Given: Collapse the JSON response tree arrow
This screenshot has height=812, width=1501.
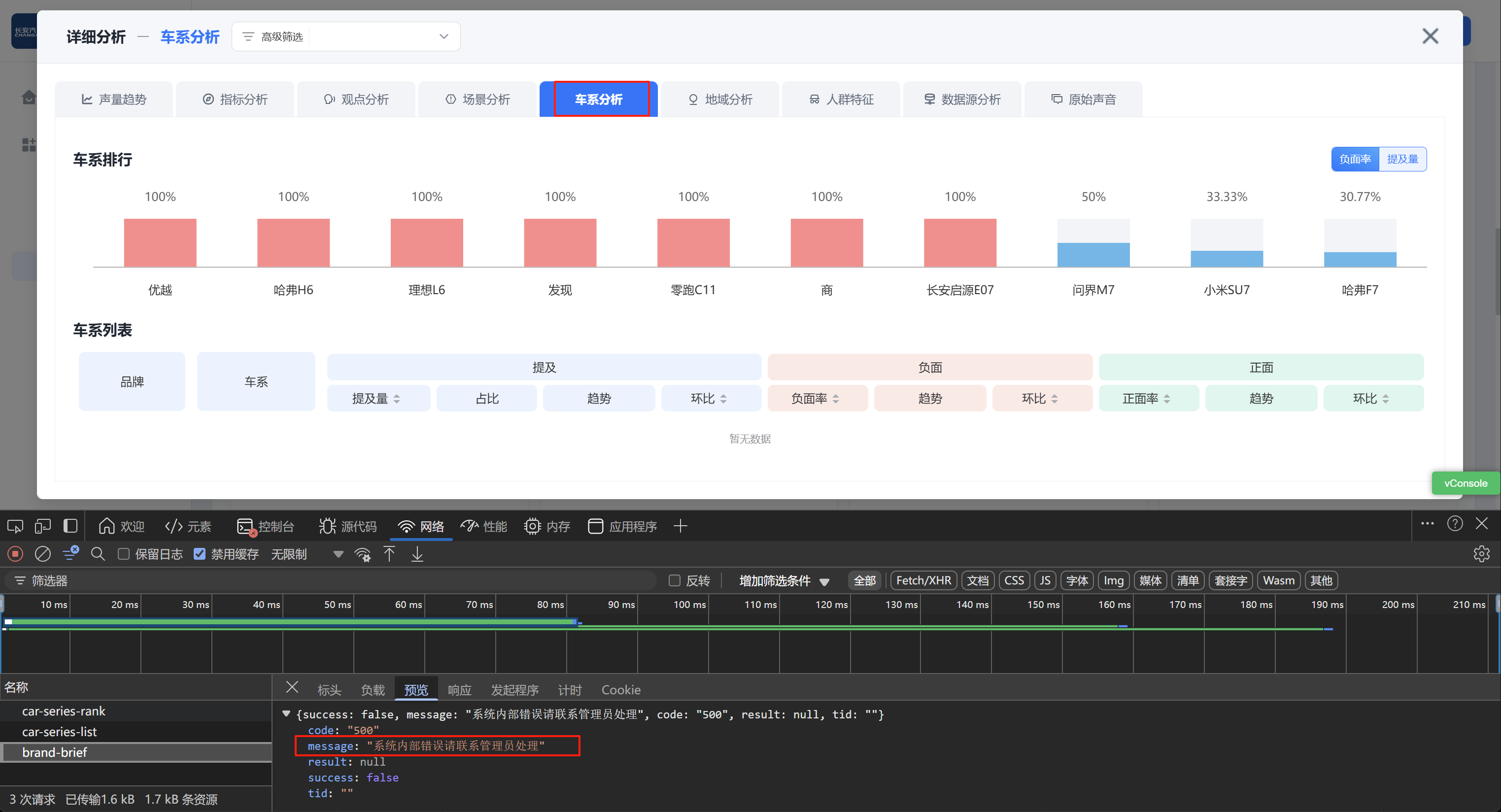Looking at the screenshot, I should point(286,714).
